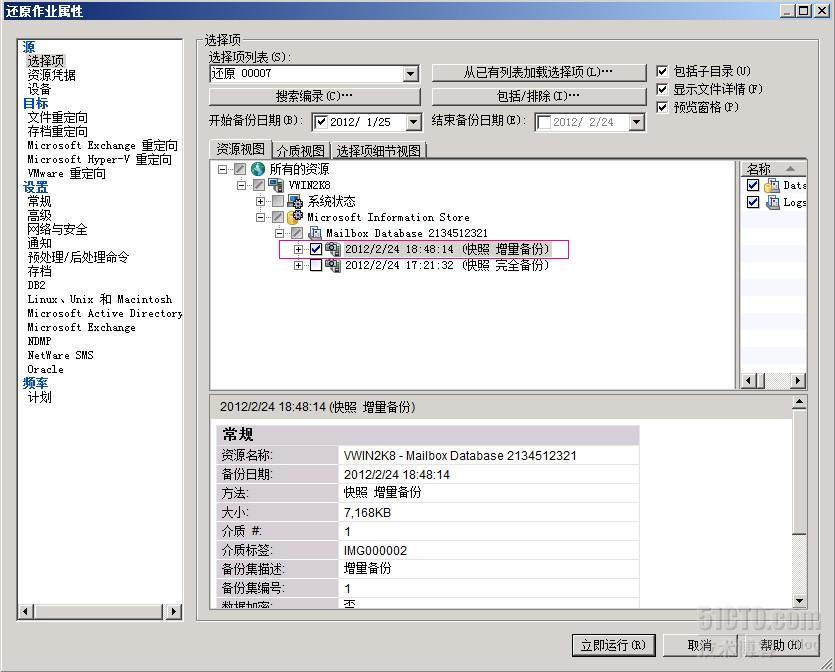Open 网络与安全 settings page
The width and height of the screenshot is (835, 672).
(58, 230)
